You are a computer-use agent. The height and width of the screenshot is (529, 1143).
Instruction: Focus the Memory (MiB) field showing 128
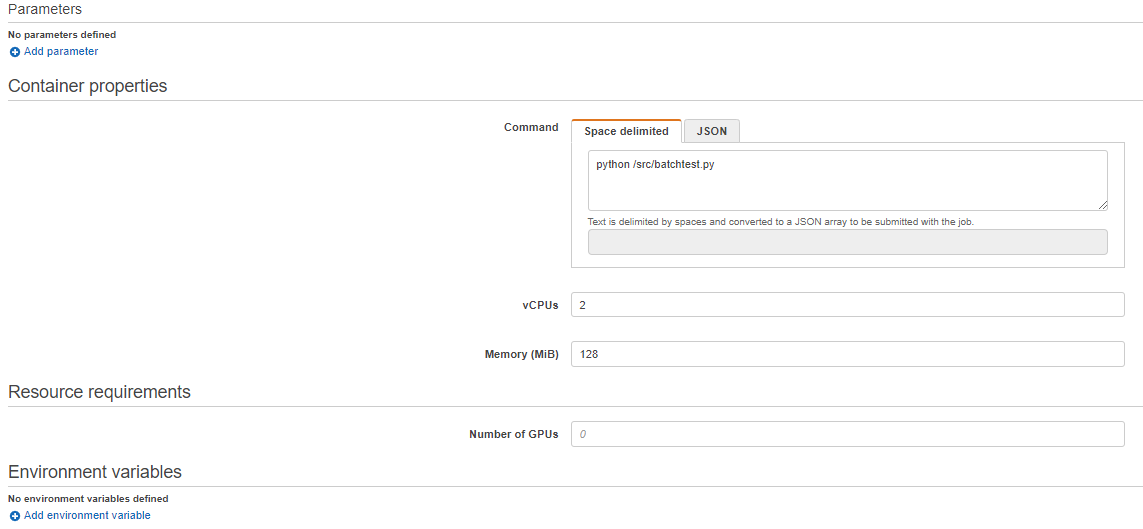[848, 354]
